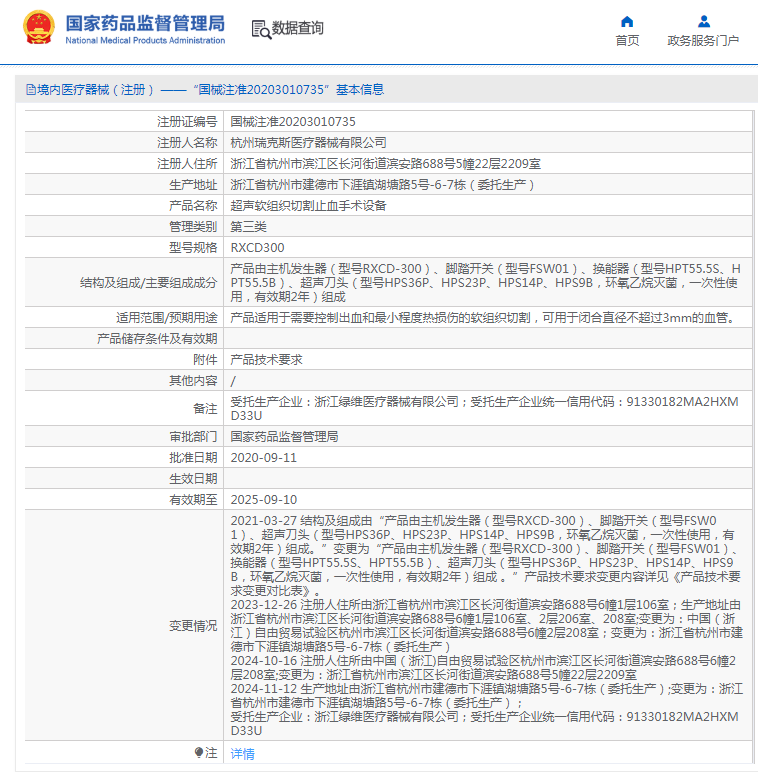Select 国家药品监督管理局 approval department value
The height and width of the screenshot is (772, 758).
[x=284, y=437]
